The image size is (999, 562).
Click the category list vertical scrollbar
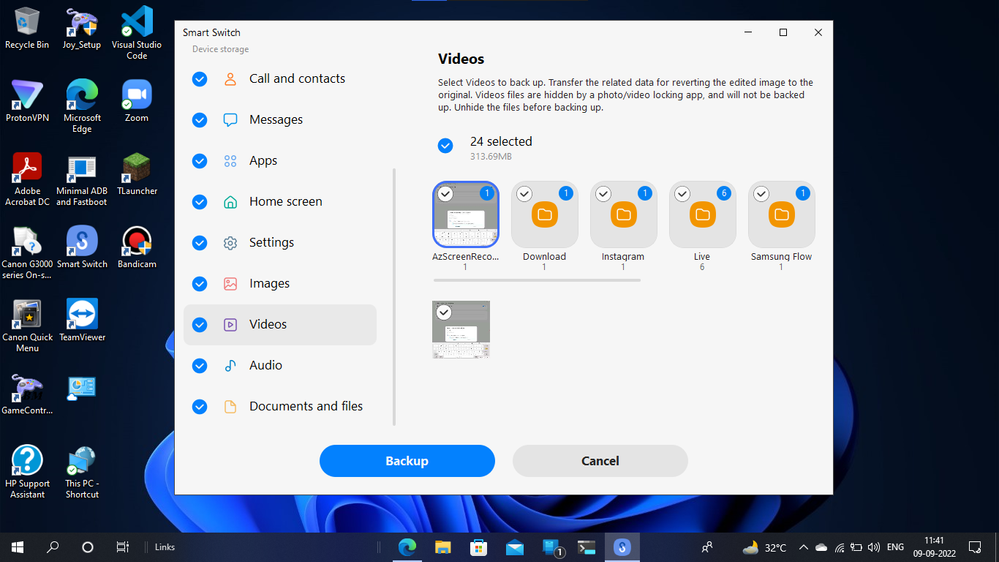click(394, 297)
